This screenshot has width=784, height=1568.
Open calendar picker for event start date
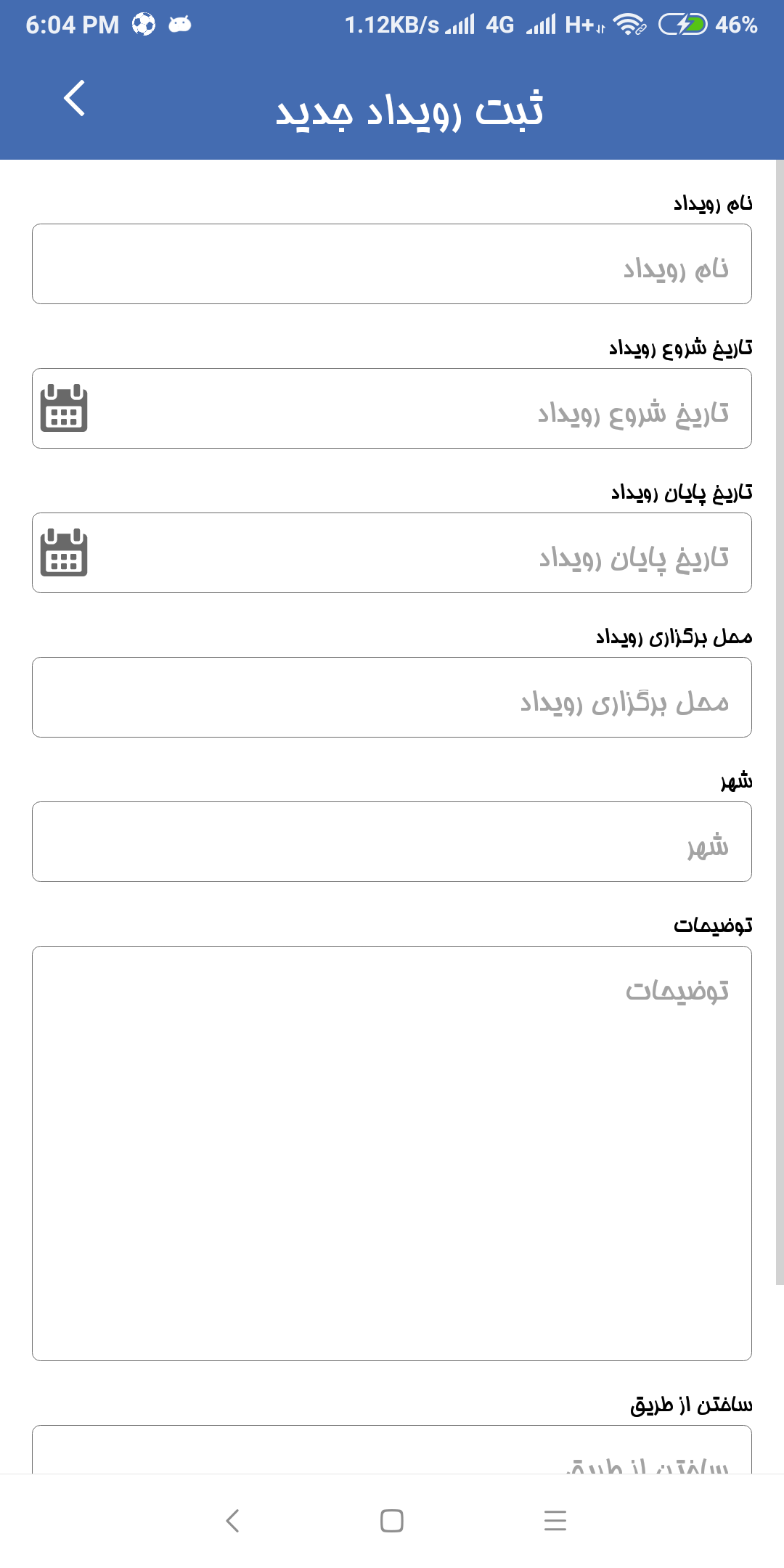(x=64, y=408)
